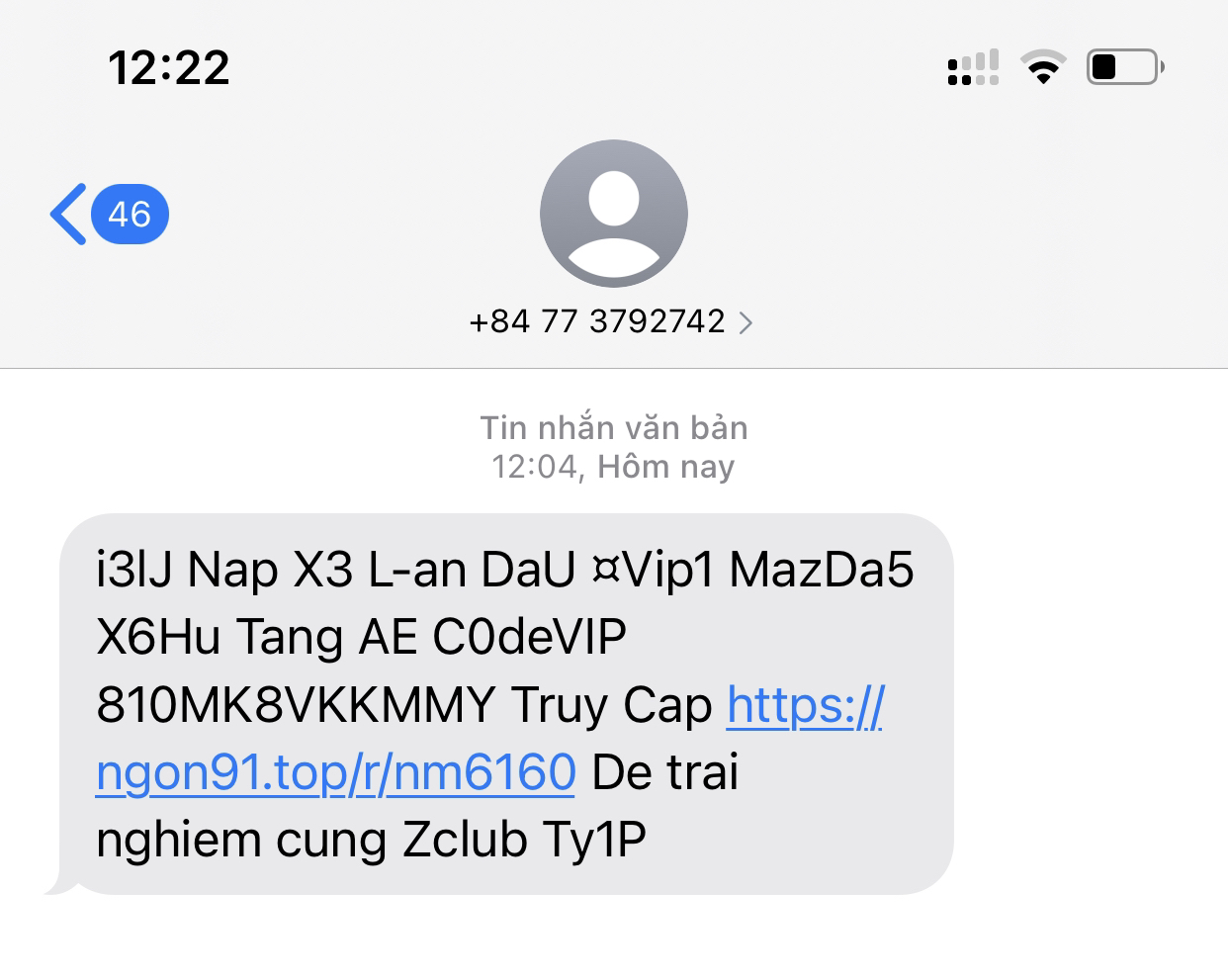The height and width of the screenshot is (980, 1228).
Task: Open the https:// link portion
Action: tap(805, 705)
